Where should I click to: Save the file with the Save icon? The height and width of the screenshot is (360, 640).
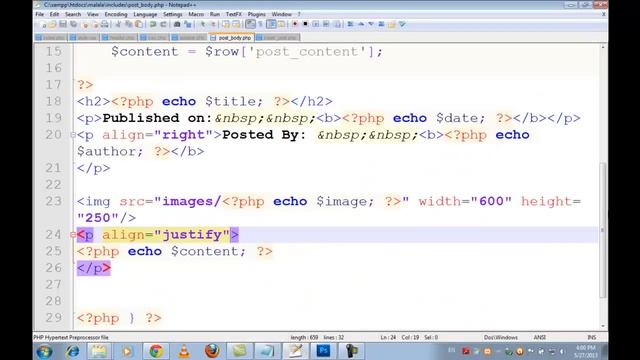(63, 24)
